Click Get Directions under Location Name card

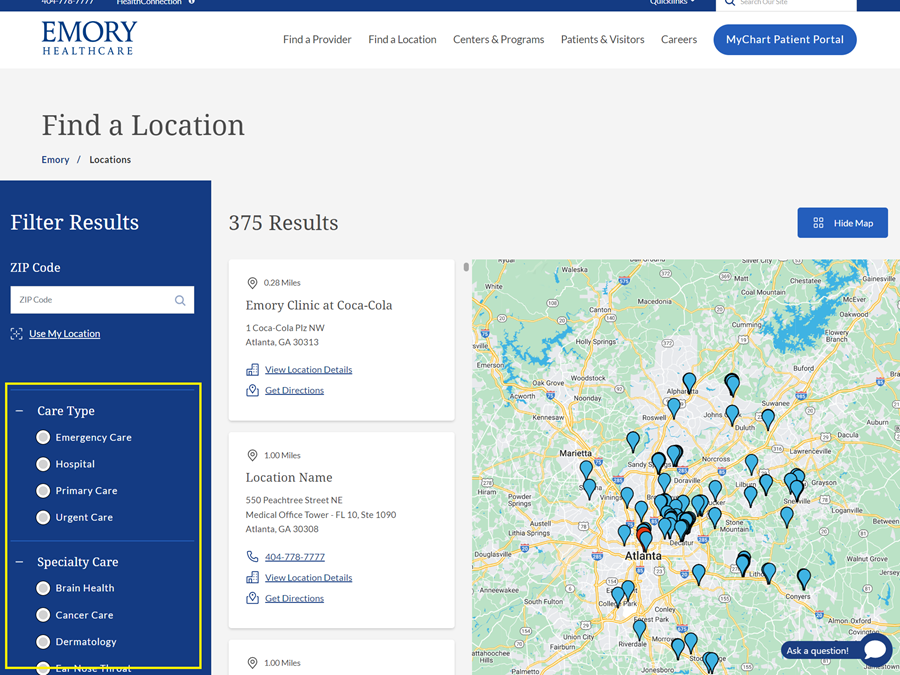click(x=294, y=598)
